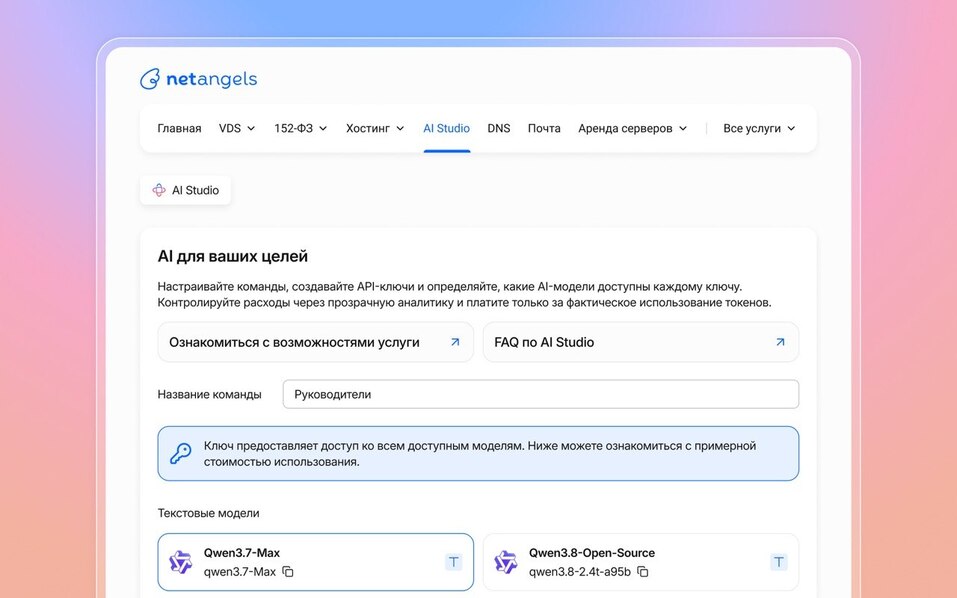Click the info text starting Ключ предоставляет доступ

coord(480,453)
